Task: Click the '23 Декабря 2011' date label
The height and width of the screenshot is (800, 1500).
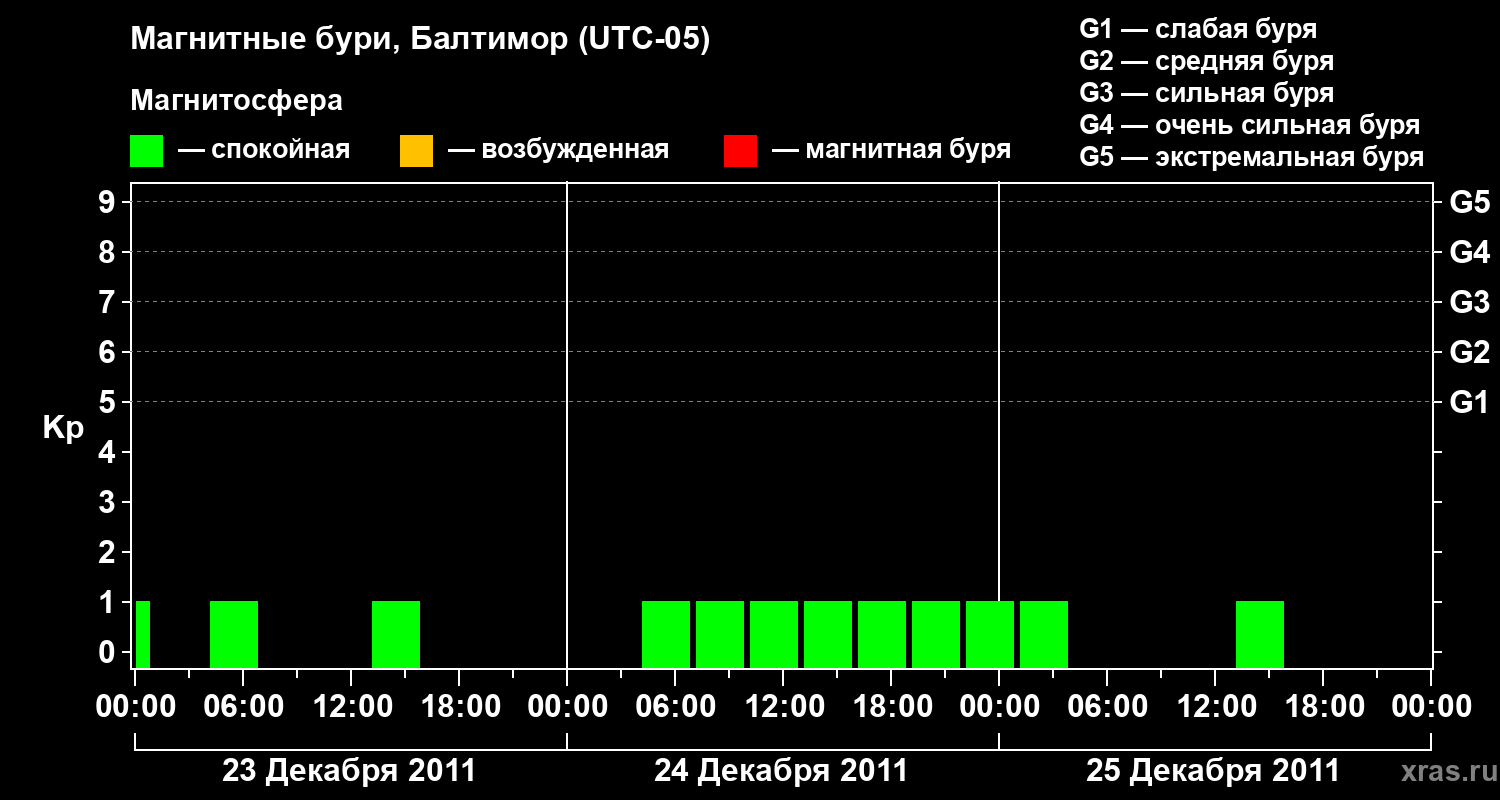Action: click(349, 771)
